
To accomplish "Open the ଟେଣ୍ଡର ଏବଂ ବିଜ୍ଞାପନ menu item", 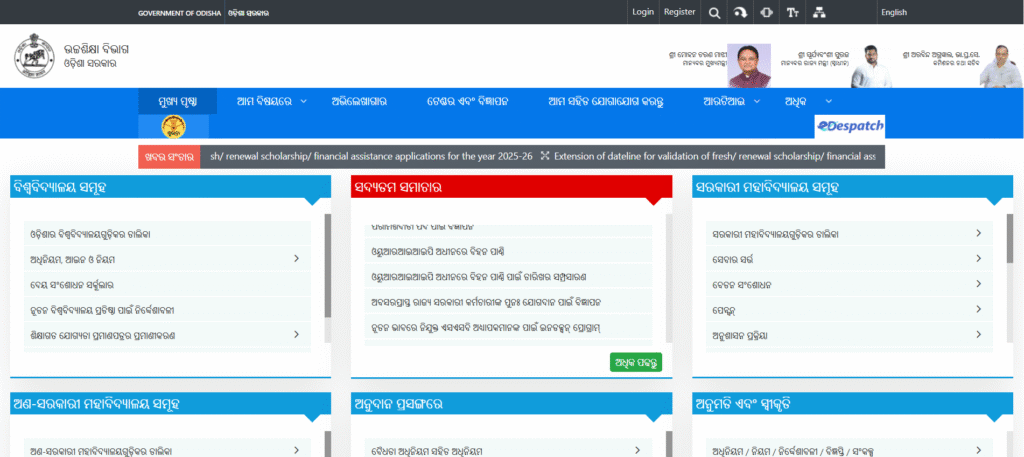I will 468,101.
